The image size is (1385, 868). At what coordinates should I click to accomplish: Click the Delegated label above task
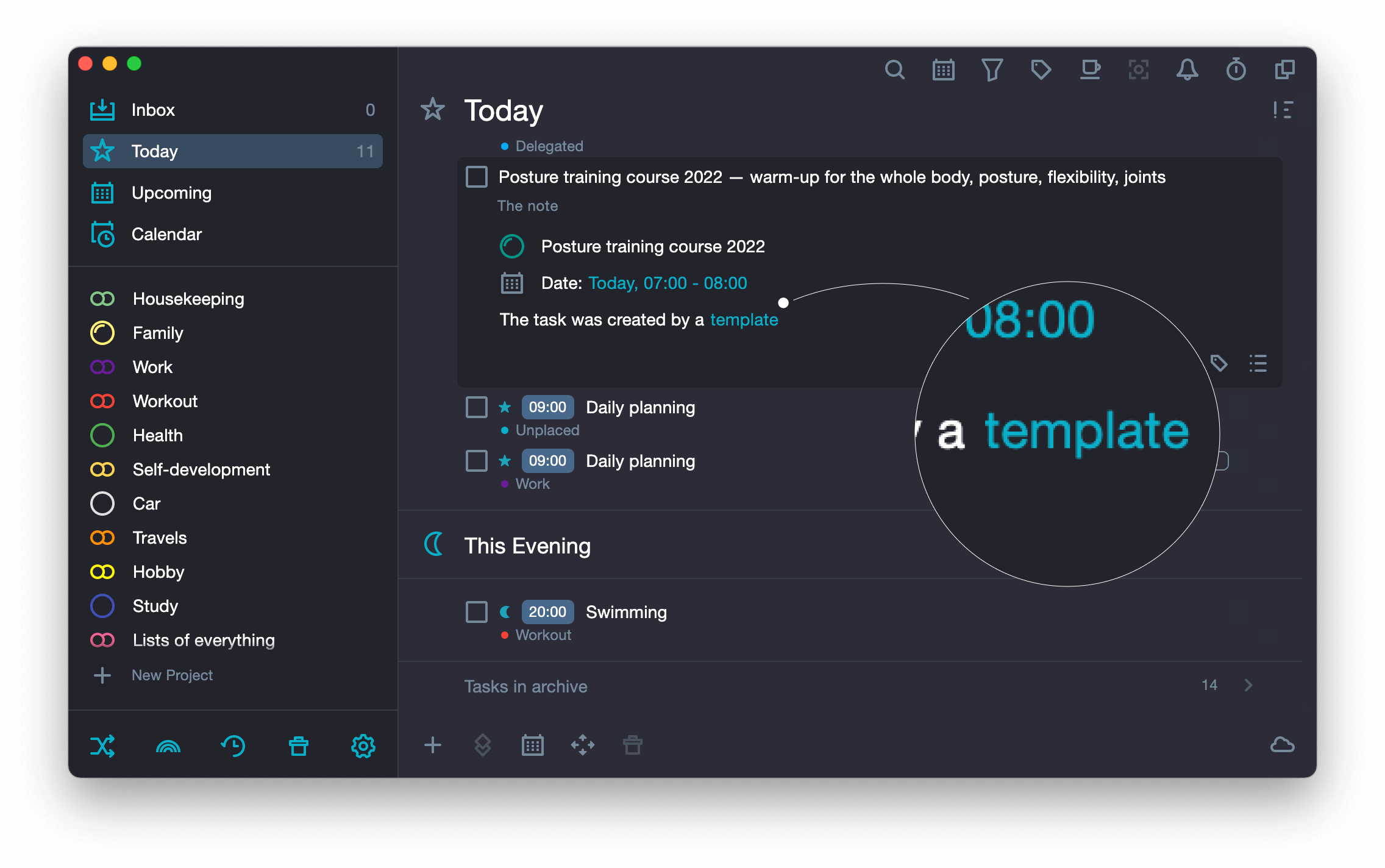pos(549,146)
